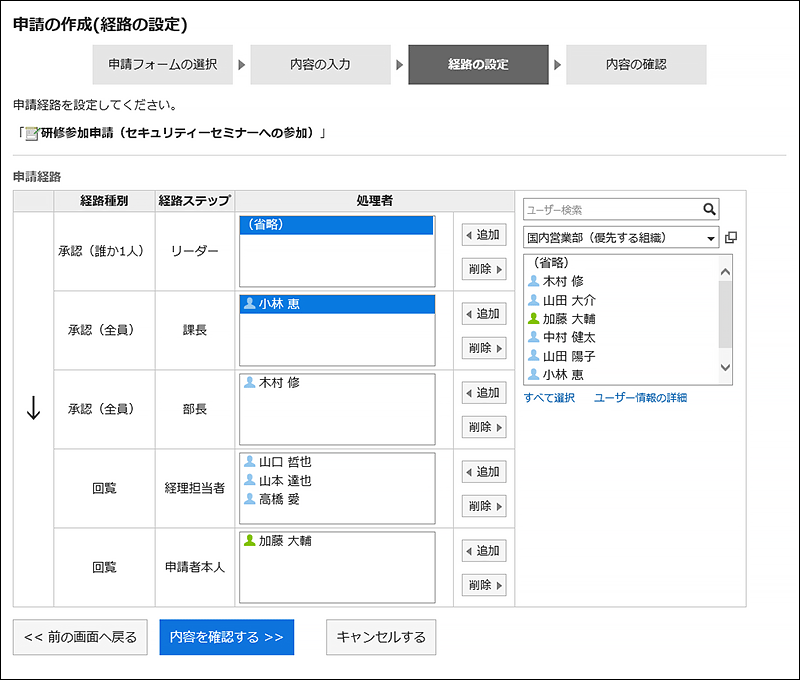Click すべて選択 link
Viewport: 800px width, 680px height.
(549, 398)
